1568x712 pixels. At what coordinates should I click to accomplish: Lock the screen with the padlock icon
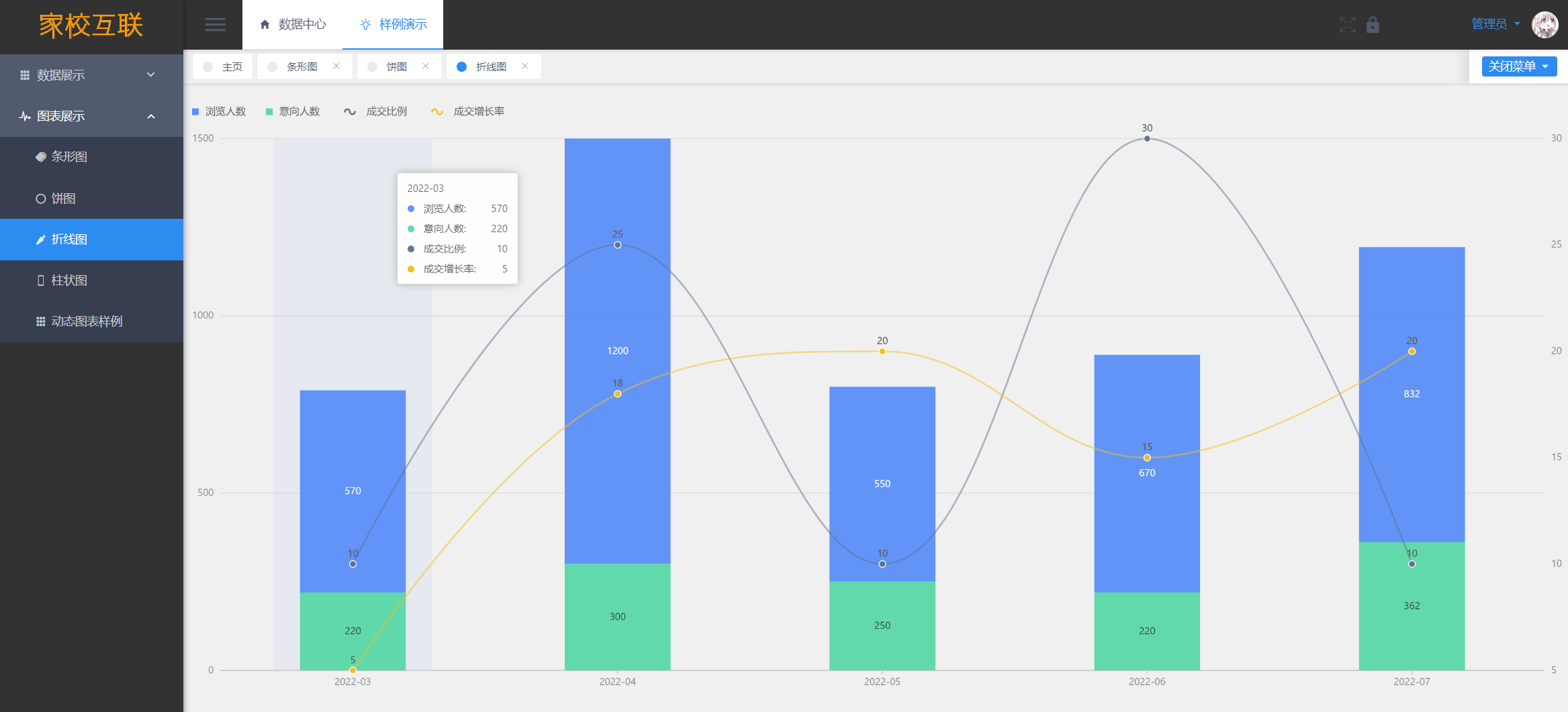click(1373, 25)
